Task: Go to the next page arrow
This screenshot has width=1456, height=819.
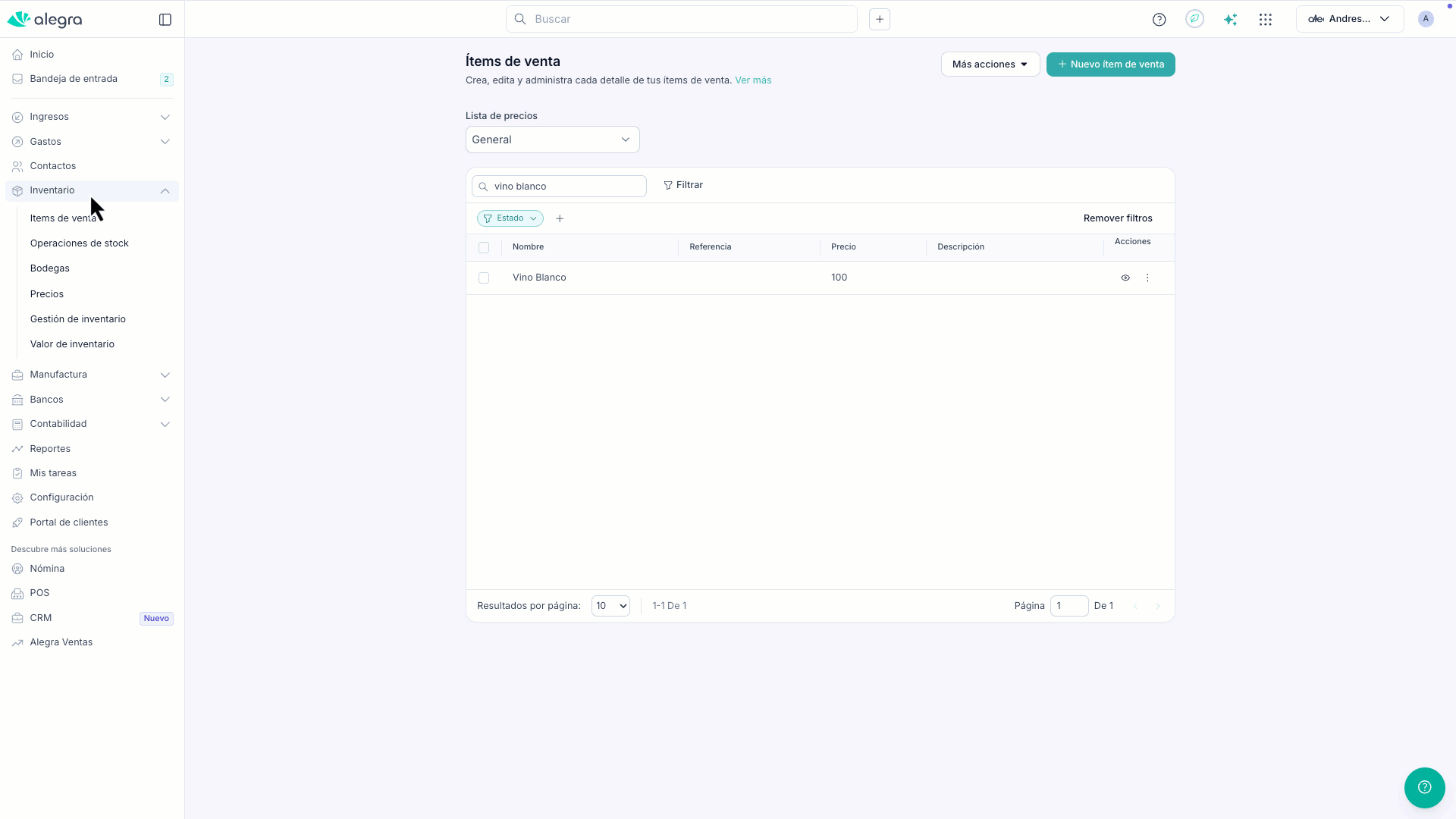Action: (x=1157, y=606)
